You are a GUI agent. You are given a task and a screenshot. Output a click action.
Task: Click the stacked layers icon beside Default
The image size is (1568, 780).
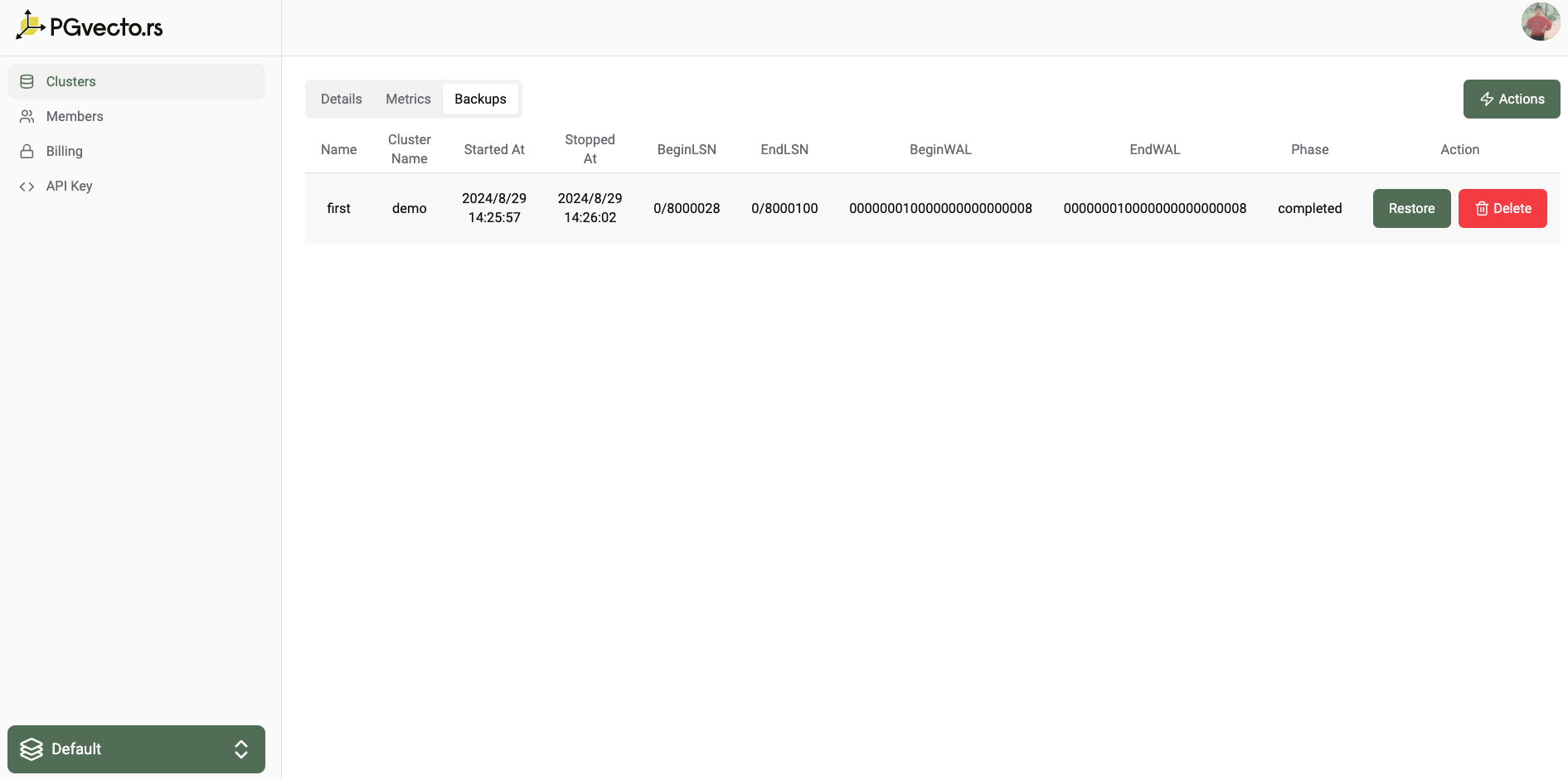click(x=32, y=749)
